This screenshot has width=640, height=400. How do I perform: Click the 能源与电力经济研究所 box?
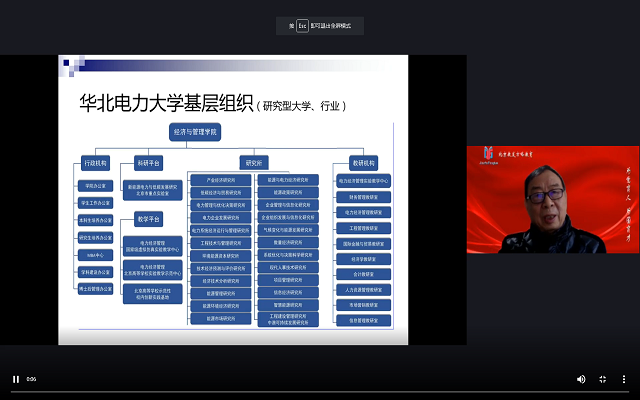click(x=288, y=180)
